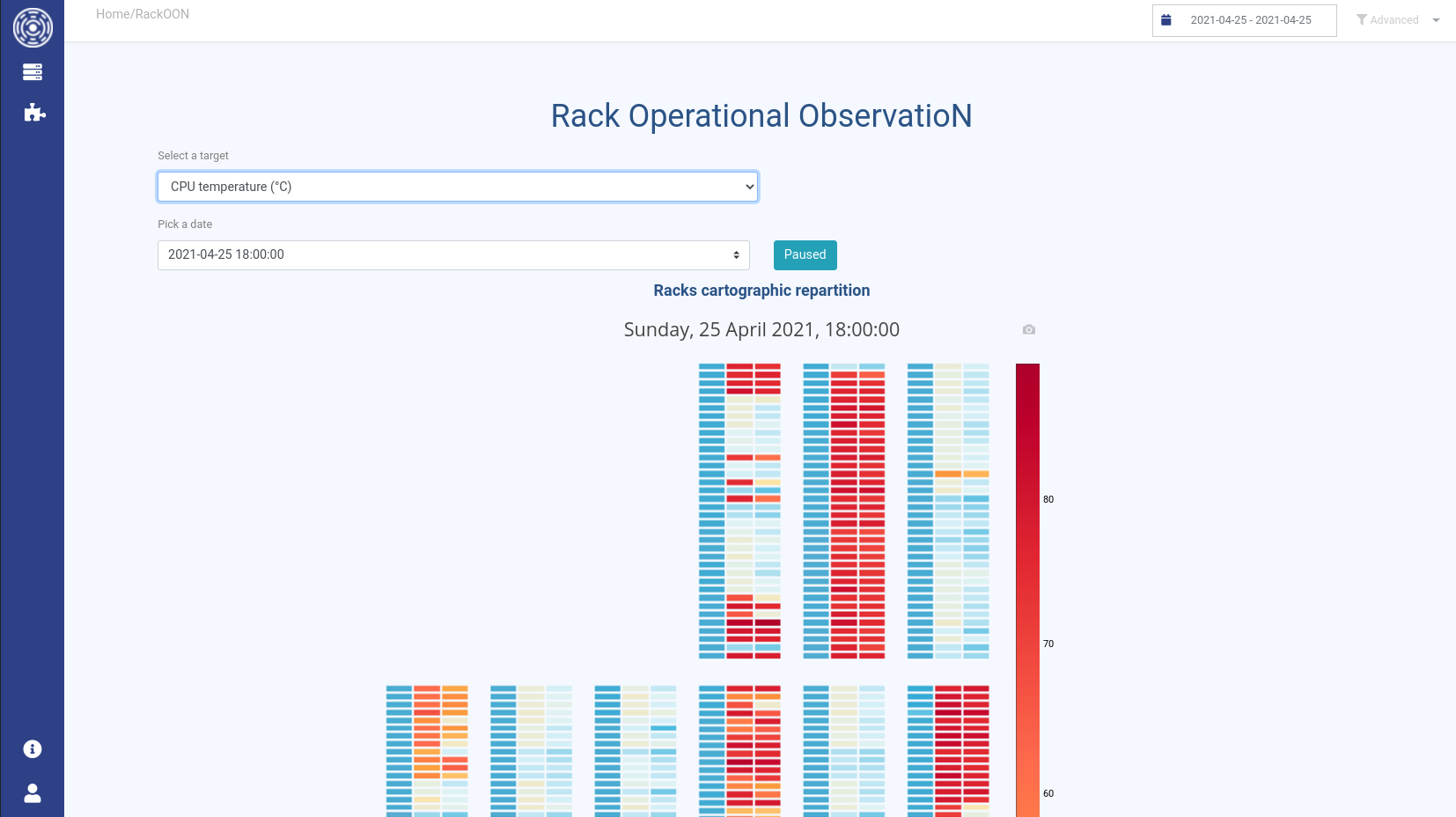Click the 2021-04-25 date range field
This screenshot has height=817, width=1456.
tap(1251, 20)
